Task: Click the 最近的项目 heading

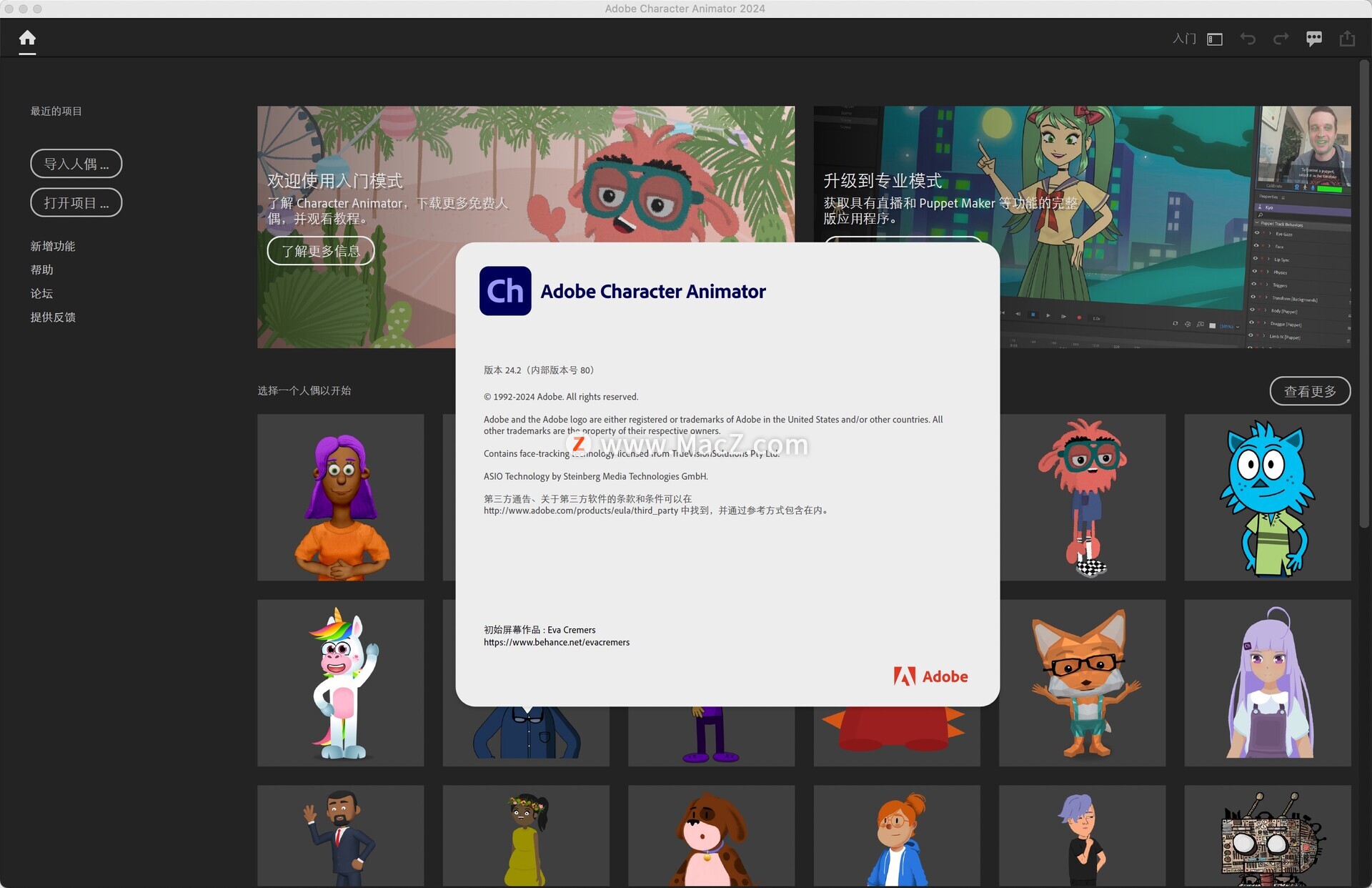Action: pyautogui.click(x=56, y=111)
